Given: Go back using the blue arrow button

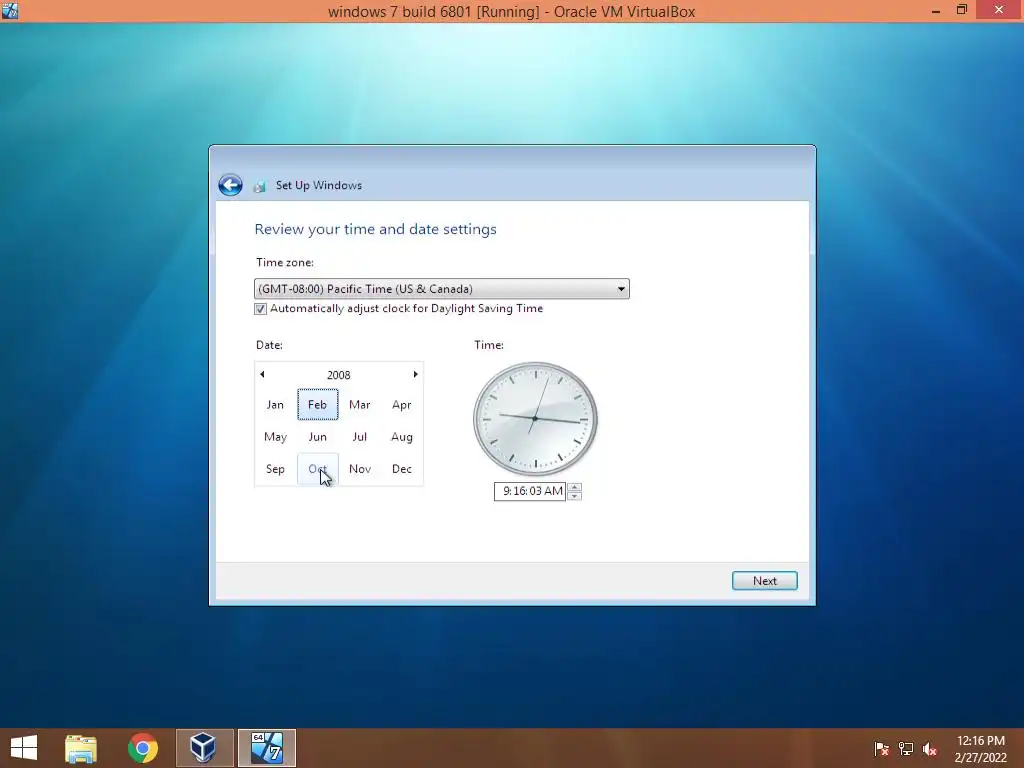Looking at the screenshot, I should tap(230, 185).
